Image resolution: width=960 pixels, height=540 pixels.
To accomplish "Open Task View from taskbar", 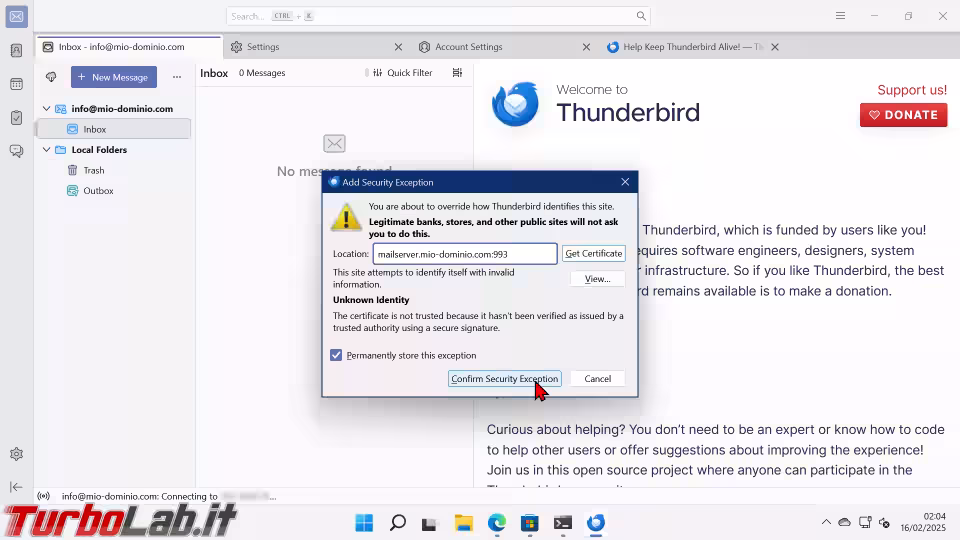I will coord(430,523).
